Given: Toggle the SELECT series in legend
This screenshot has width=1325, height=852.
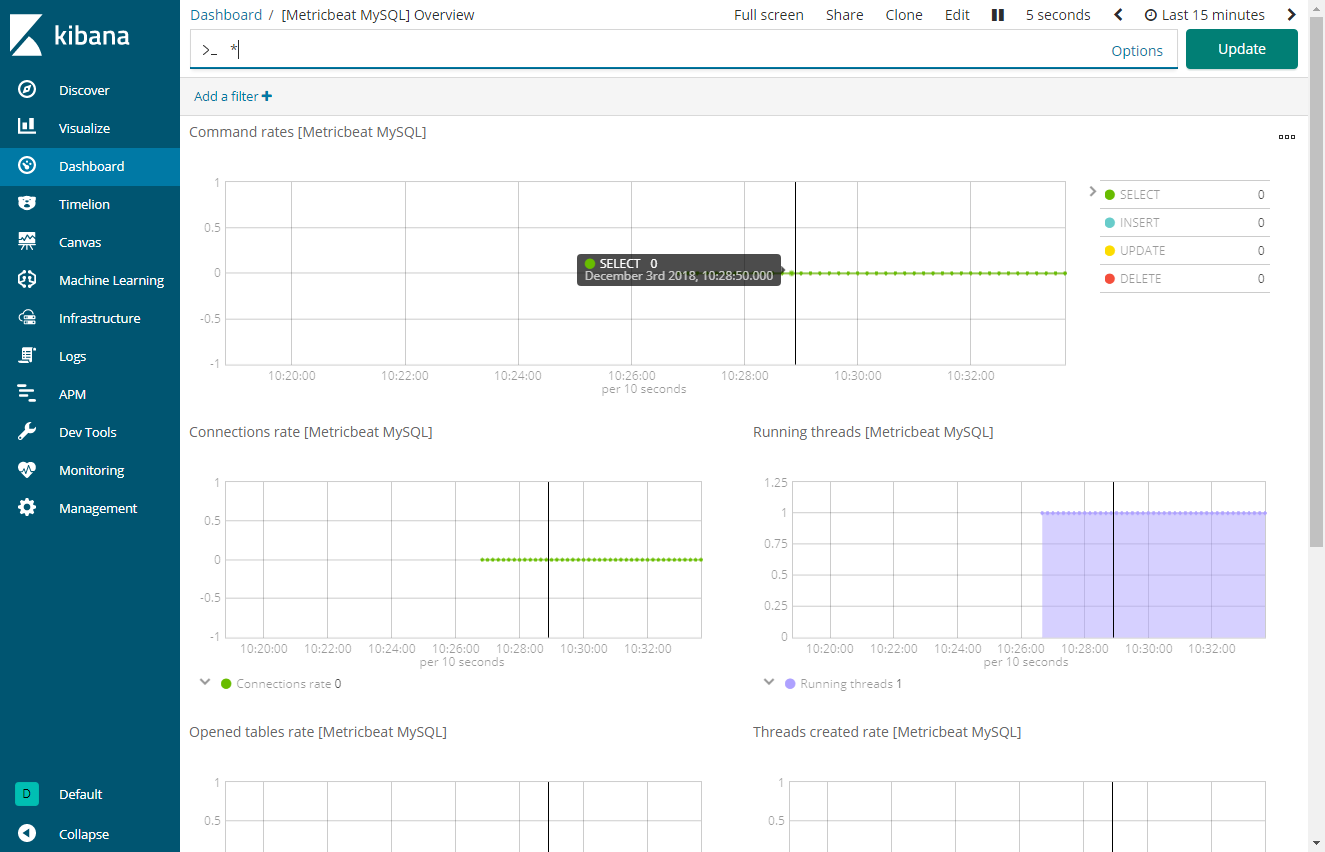Looking at the screenshot, I should pos(1185,195).
